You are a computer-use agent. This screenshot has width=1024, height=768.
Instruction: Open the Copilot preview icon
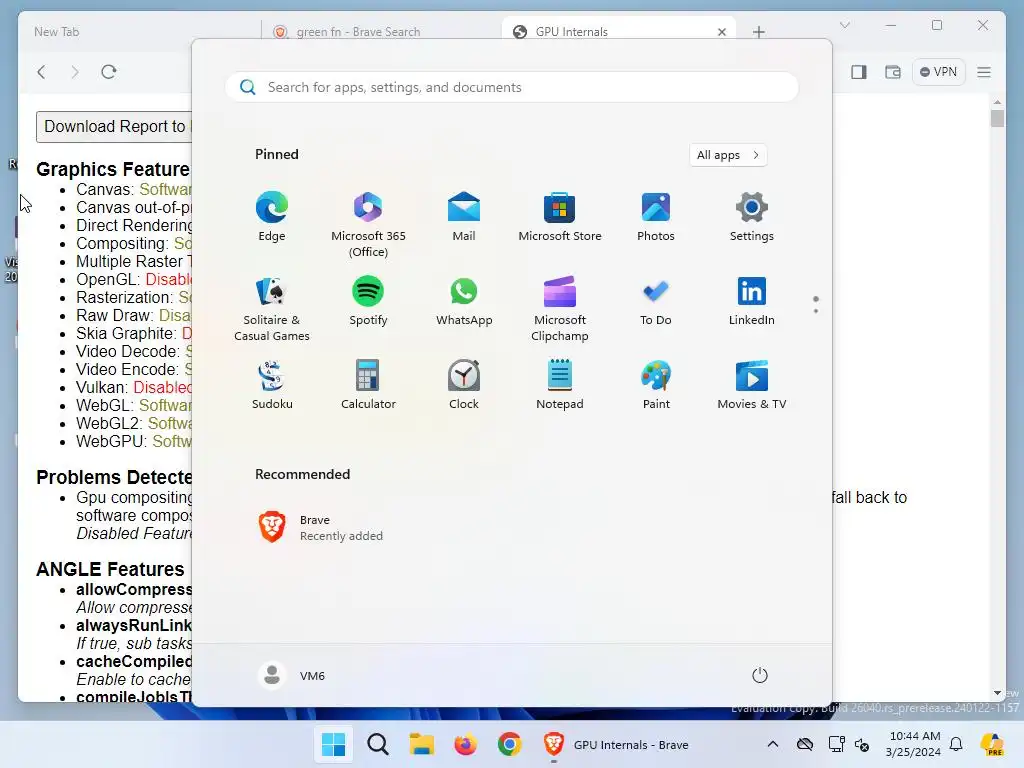click(992, 744)
